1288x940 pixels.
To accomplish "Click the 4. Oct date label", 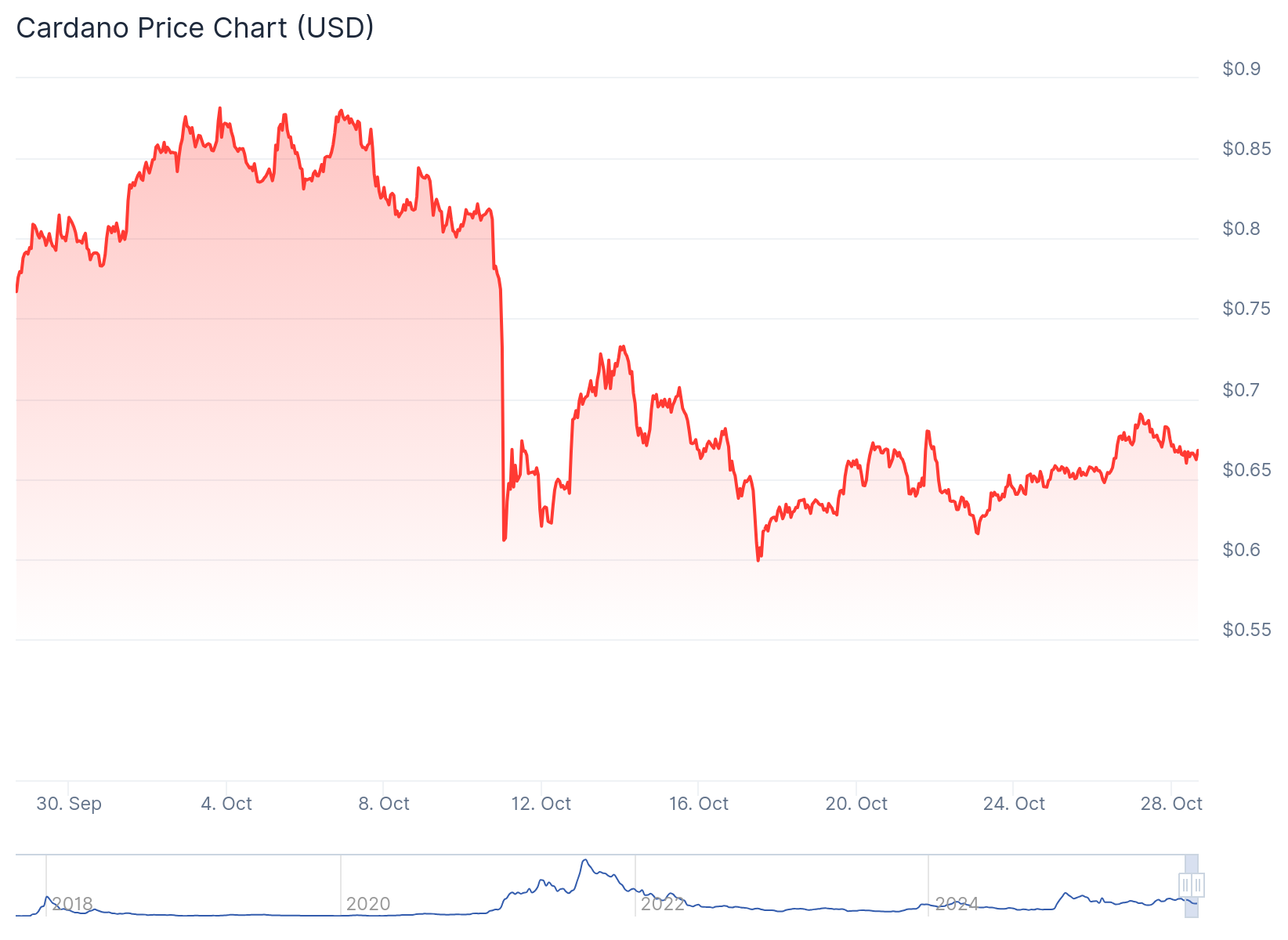I will 226,804.
